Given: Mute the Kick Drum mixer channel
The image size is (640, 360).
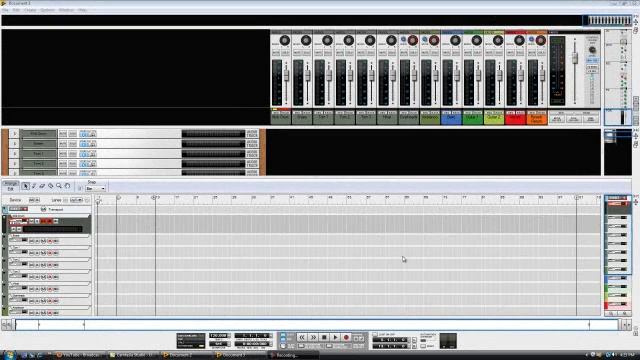Looking at the screenshot, I should pyautogui.click(x=276, y=53).
